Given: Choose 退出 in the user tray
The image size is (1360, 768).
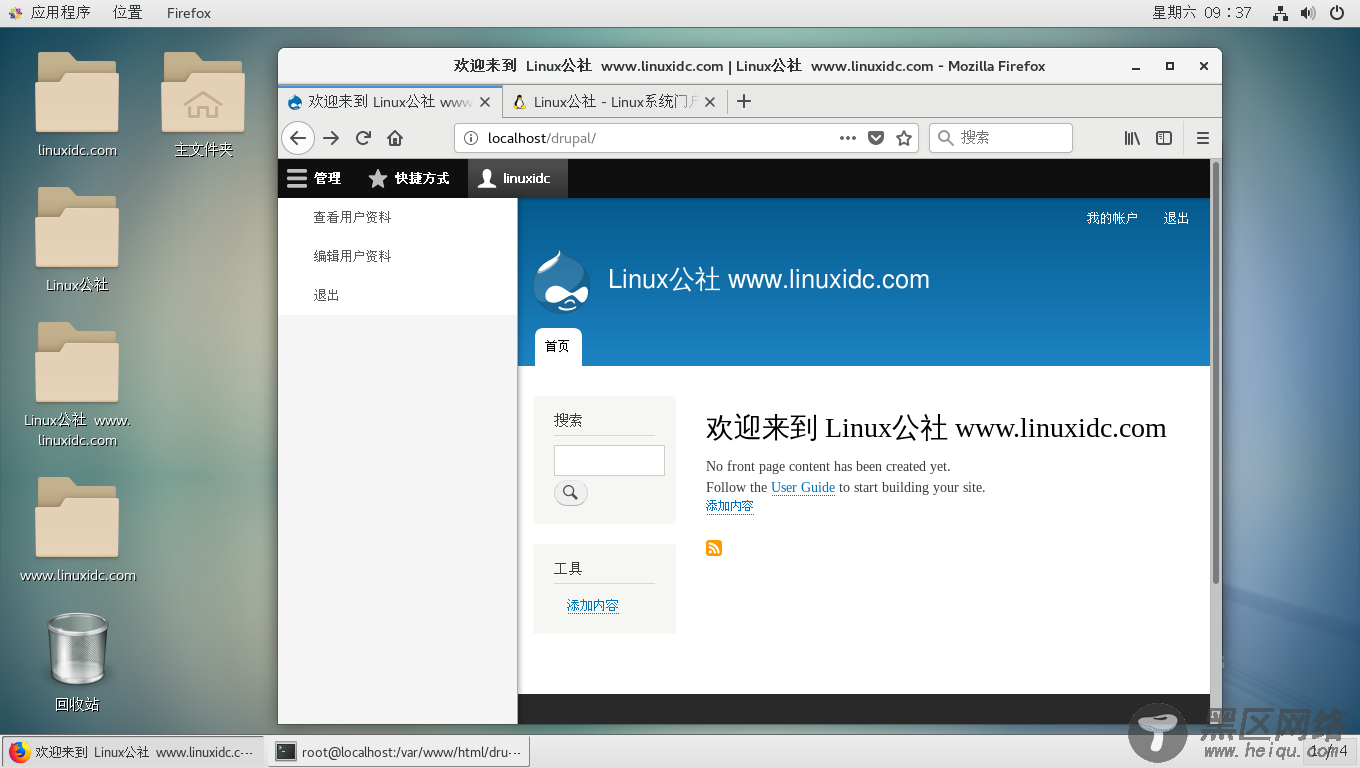Looking at the screenshot, I should 326,295.
